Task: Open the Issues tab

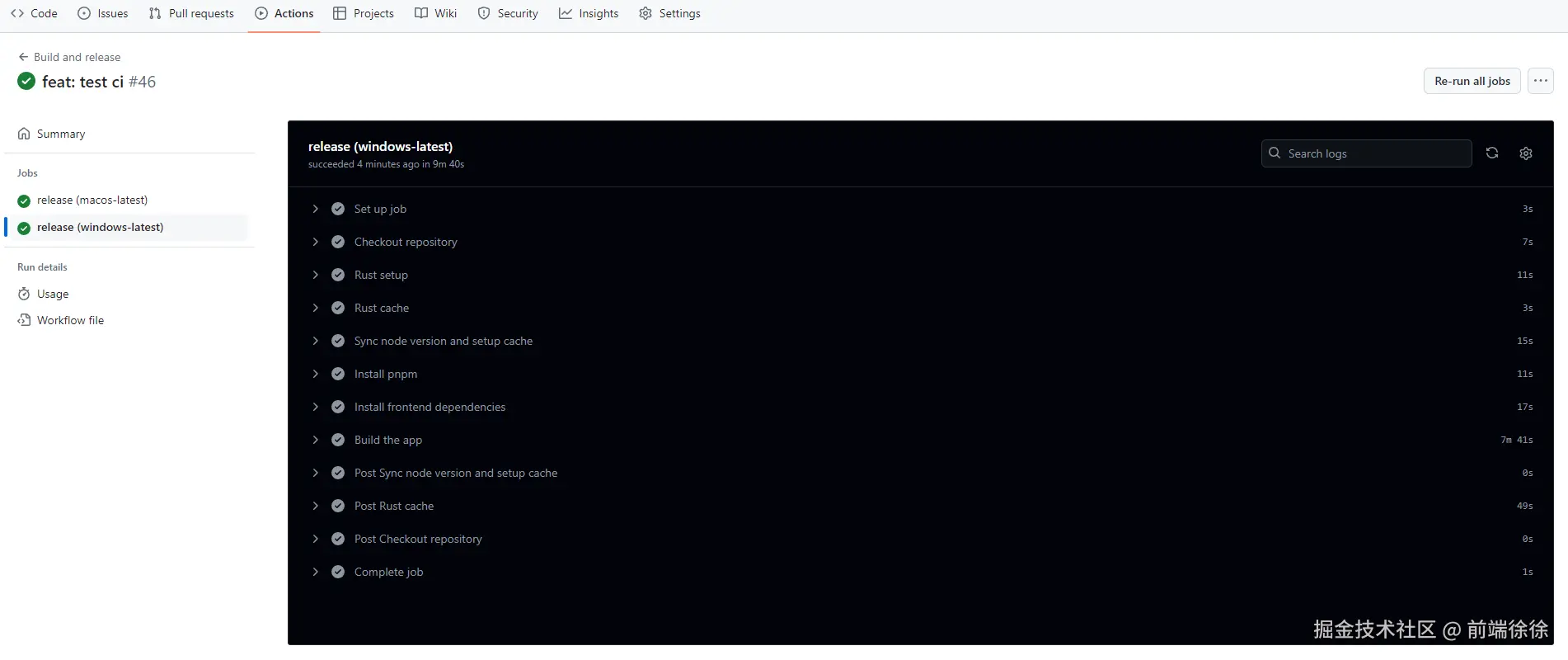Action: coord(103,13)
